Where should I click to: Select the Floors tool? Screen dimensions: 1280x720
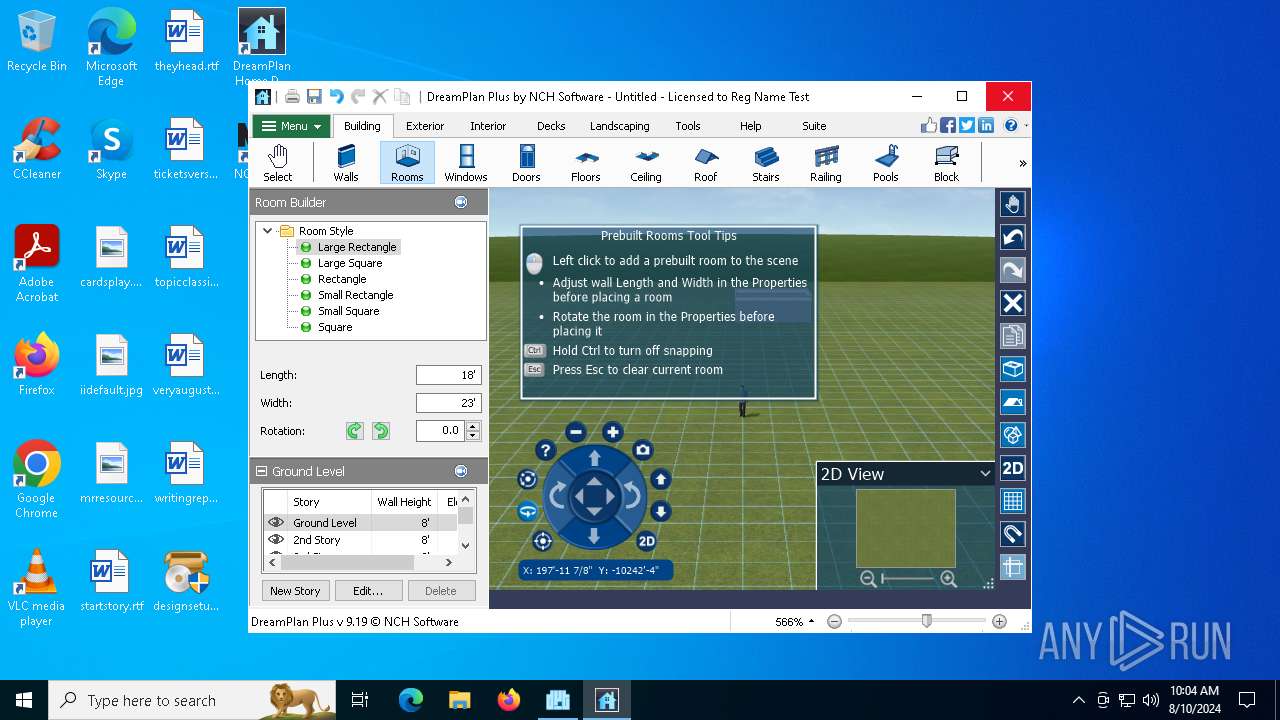[x=586, y=163]
